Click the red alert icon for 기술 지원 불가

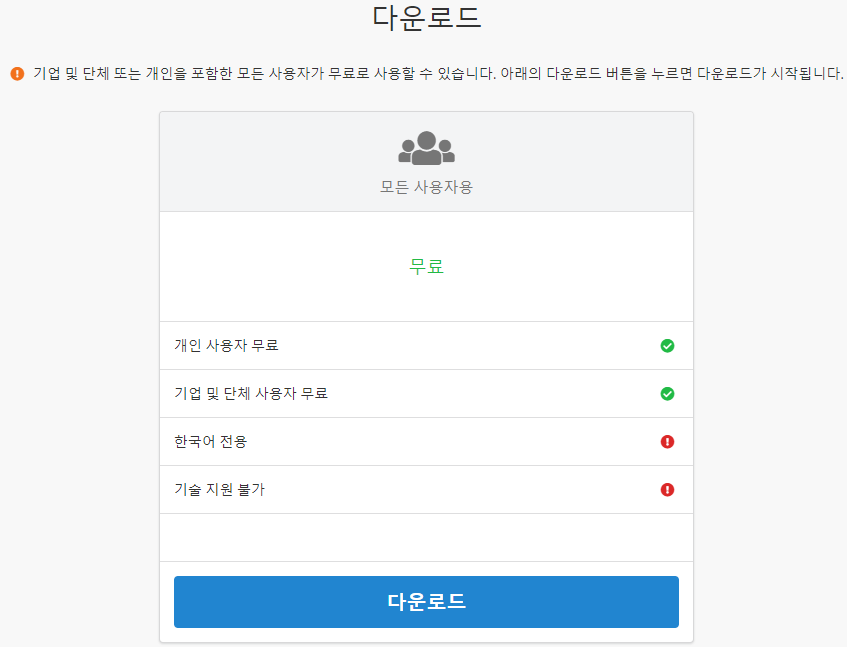tap(667, 490)
